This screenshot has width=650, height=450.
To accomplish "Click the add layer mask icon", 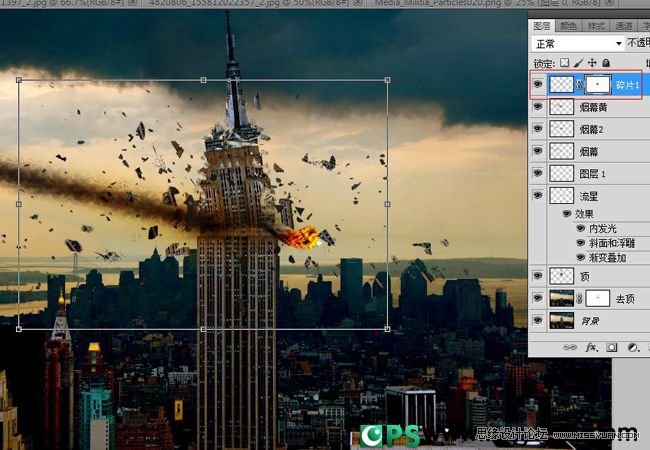I will click(x=611, y=348).
